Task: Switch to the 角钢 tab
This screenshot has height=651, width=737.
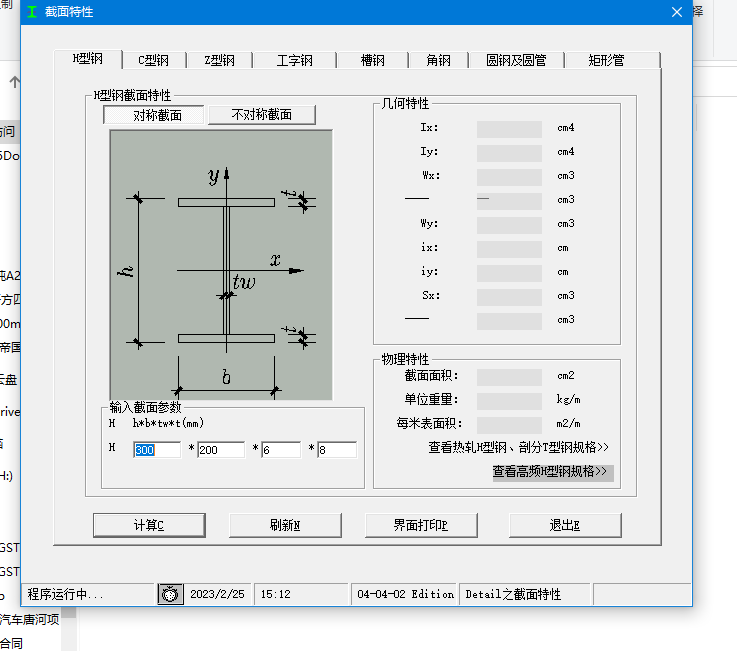Action: click(438, 60)
